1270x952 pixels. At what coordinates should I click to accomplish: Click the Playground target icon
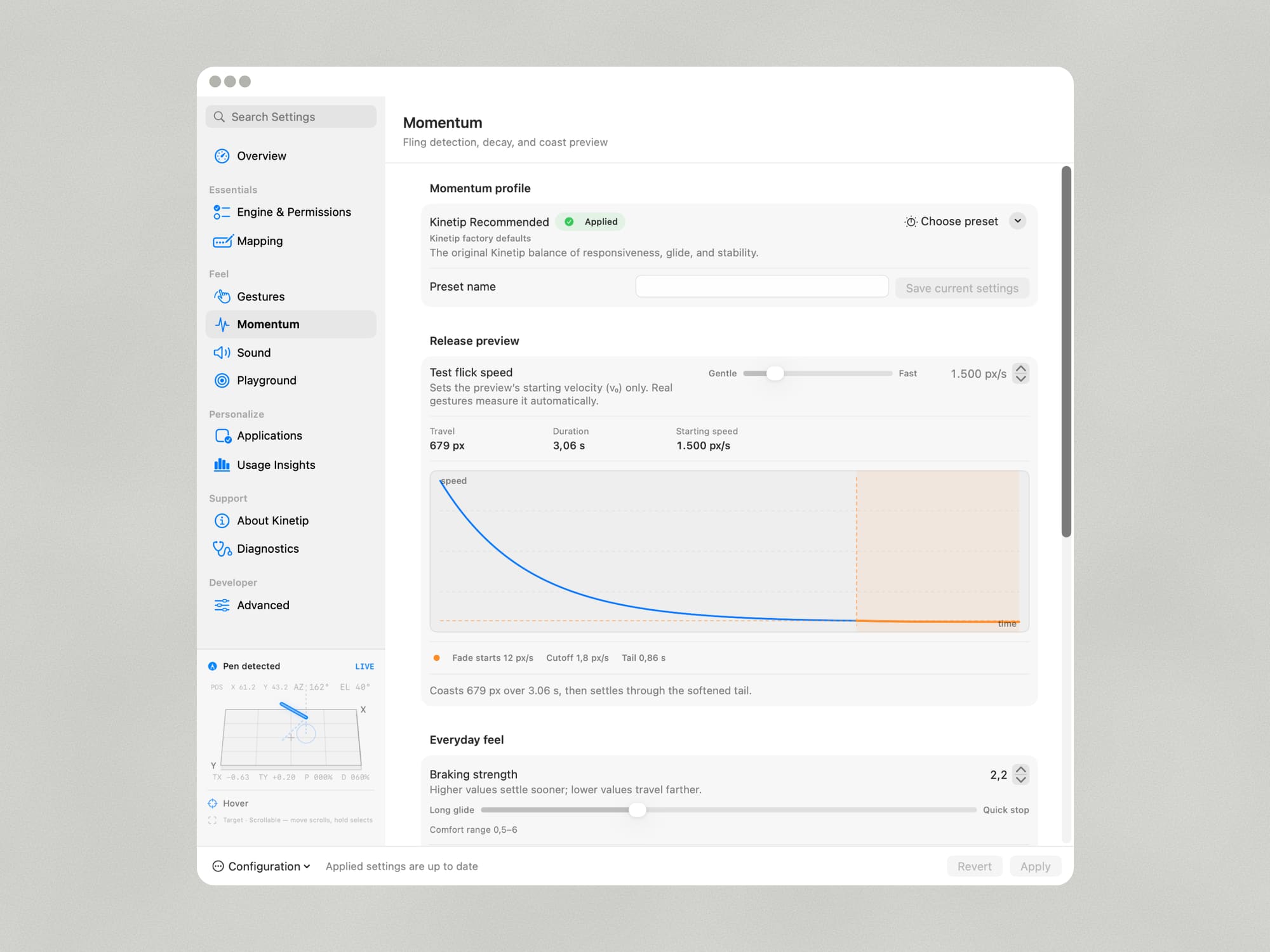click(x=222, y=381)
